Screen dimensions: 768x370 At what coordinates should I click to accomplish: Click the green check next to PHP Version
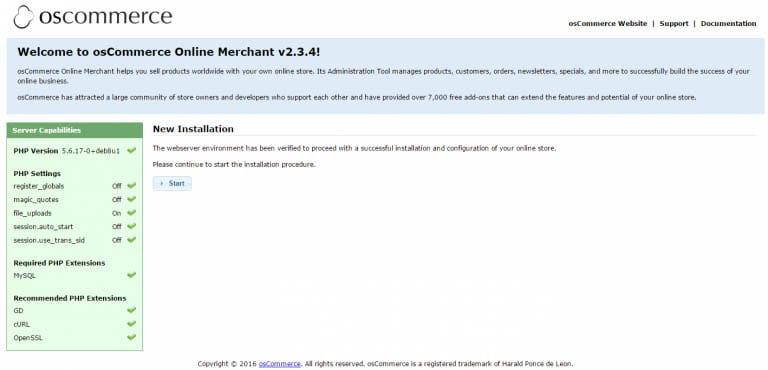point(131,150)
